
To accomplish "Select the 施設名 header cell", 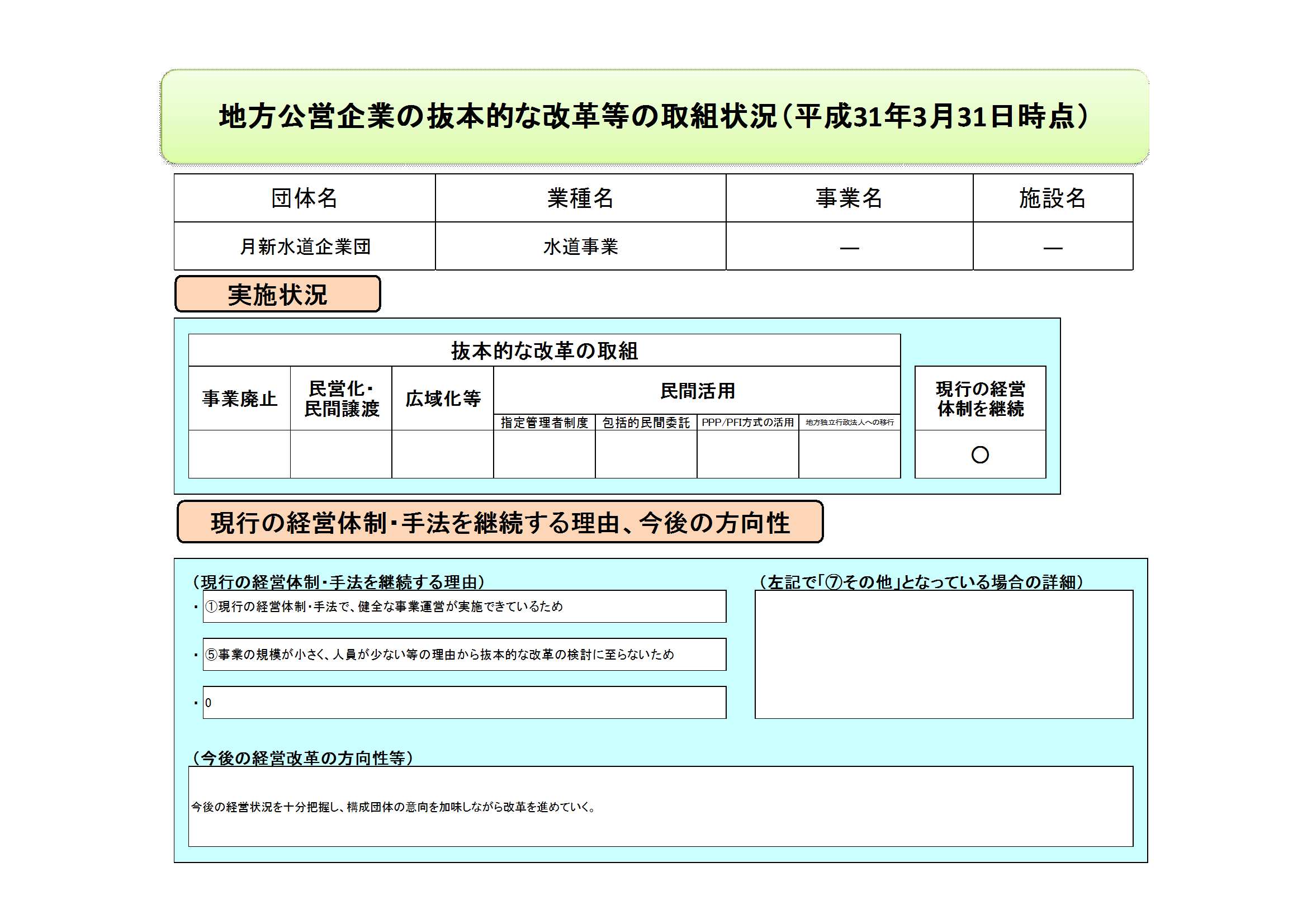I will pyautogui.click(x=1053, y=198).
